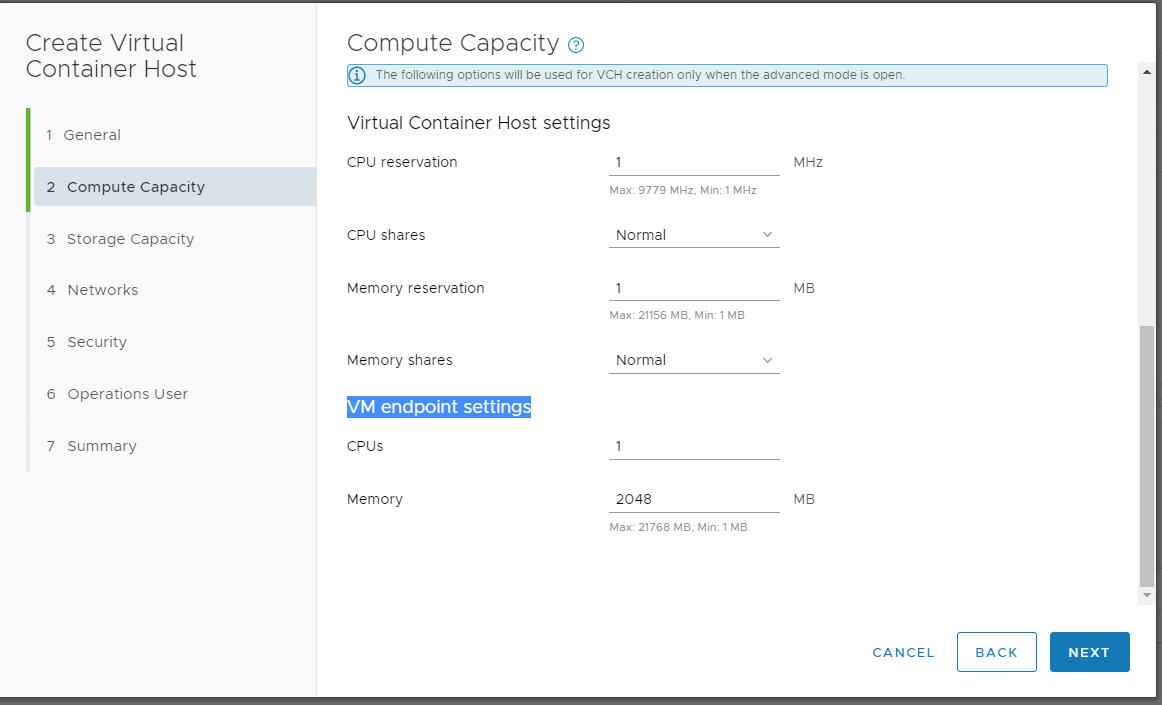Click the VM endpoint CPUs input field

pos(694,446)
